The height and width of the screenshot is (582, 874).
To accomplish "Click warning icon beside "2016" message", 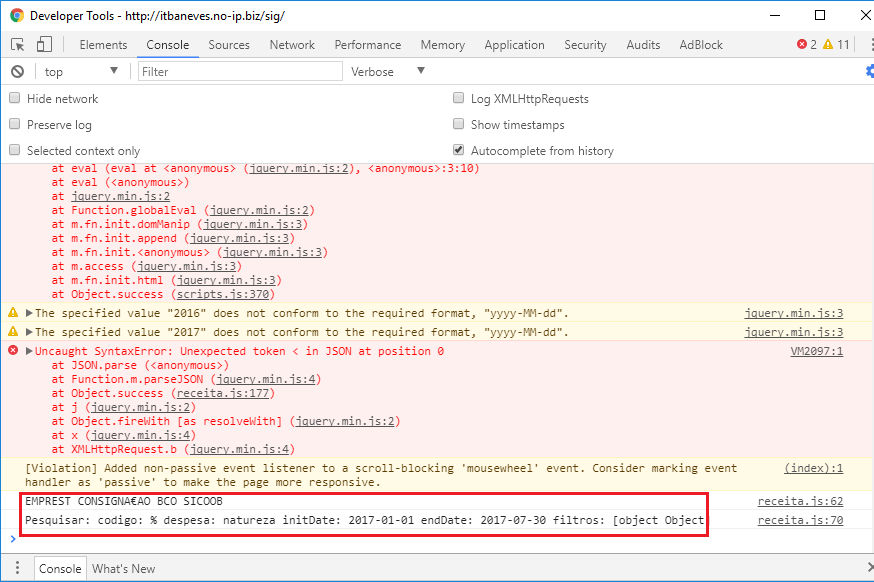I will (13, 313).
